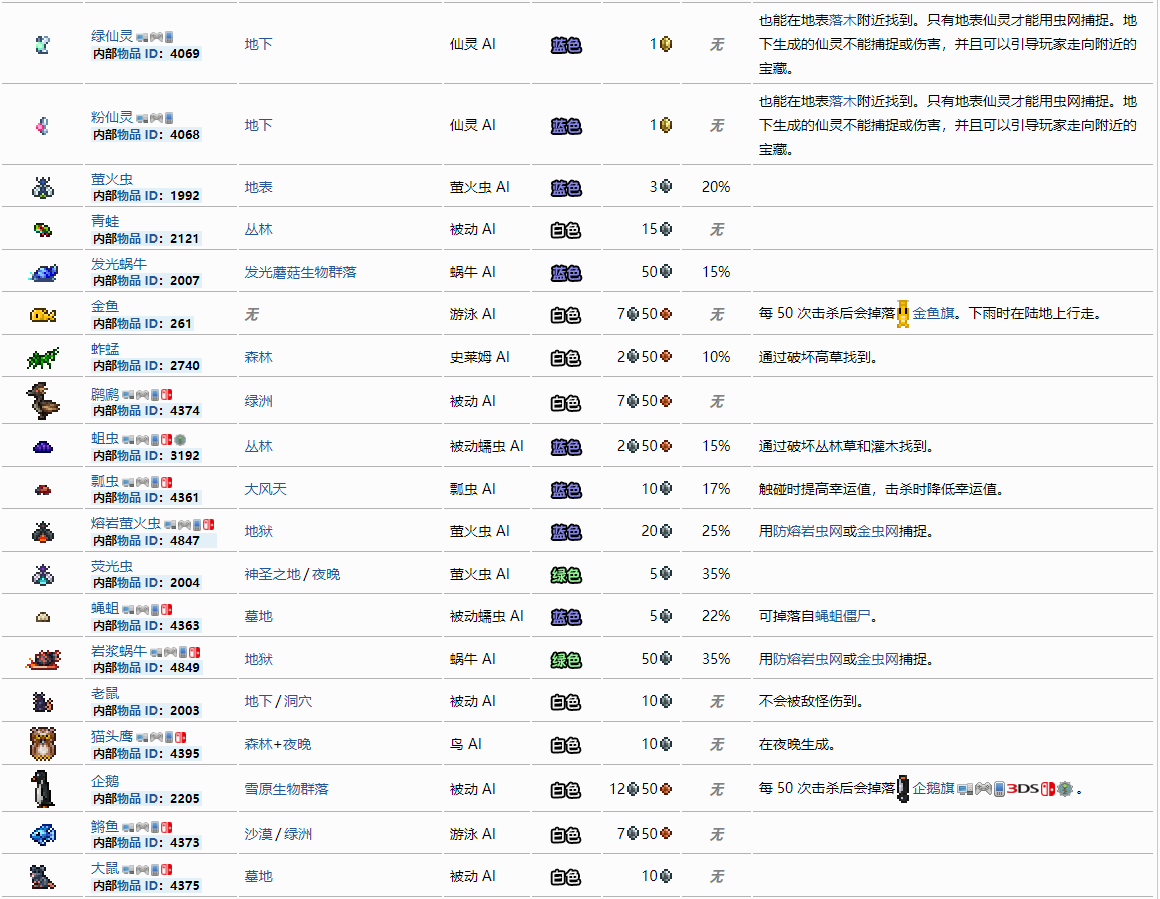
Task: Open the 雪原生物群落 link
Action: tap(286, 789)
